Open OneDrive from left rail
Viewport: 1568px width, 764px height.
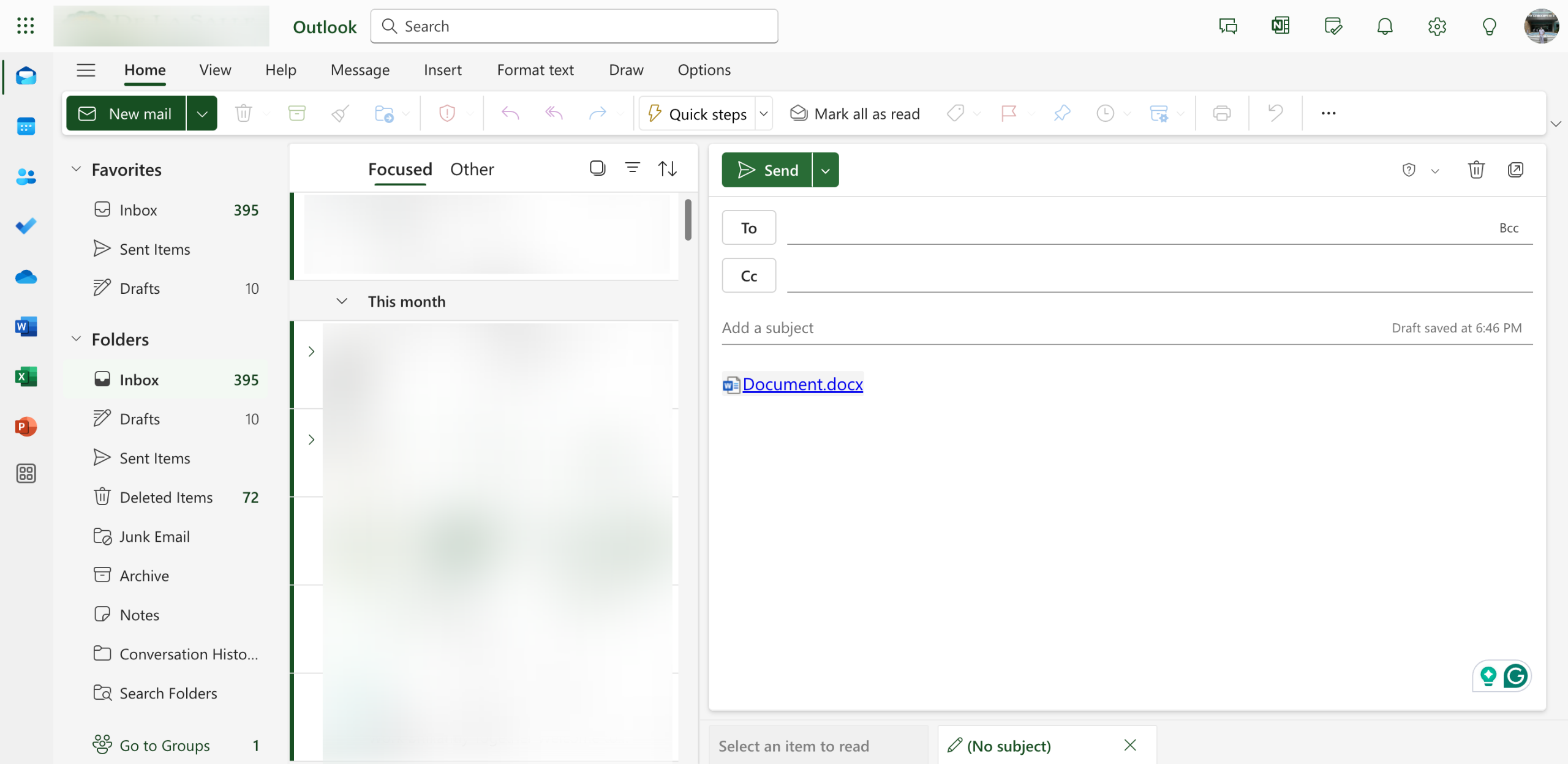(26, 277)
